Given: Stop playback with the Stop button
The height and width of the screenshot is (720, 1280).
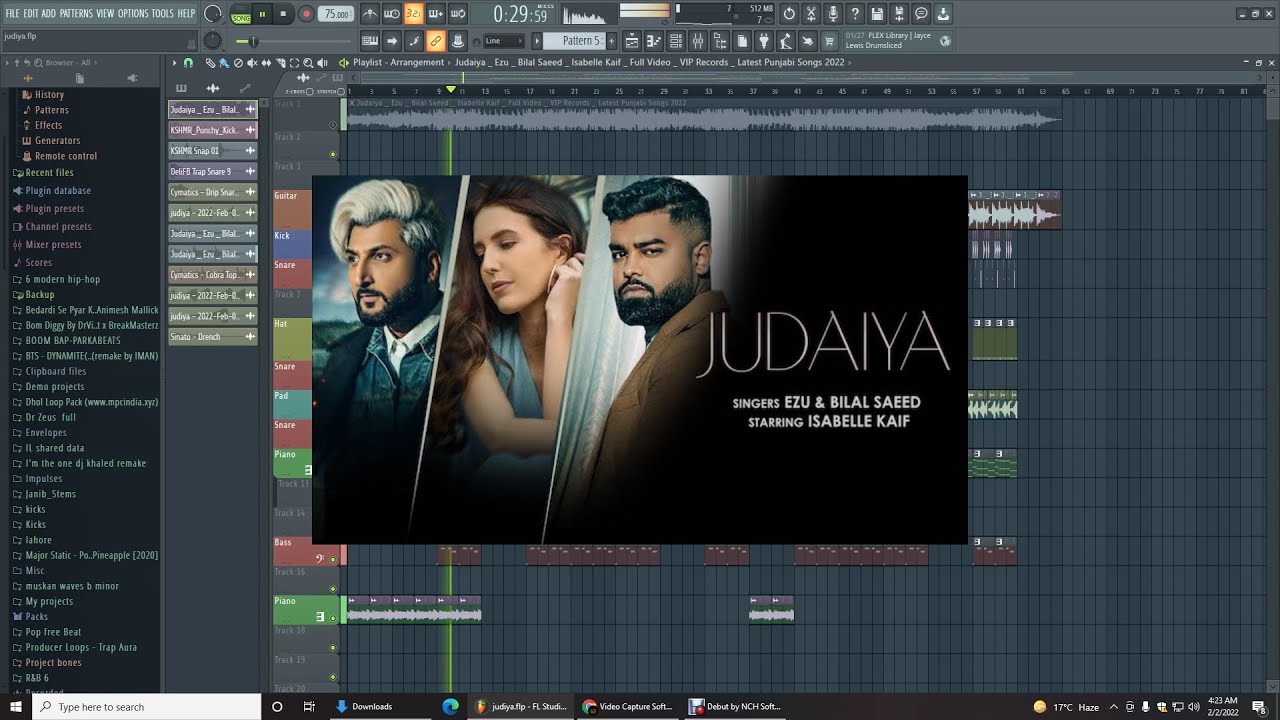Looking at the screenshot, I should point(283,14).
